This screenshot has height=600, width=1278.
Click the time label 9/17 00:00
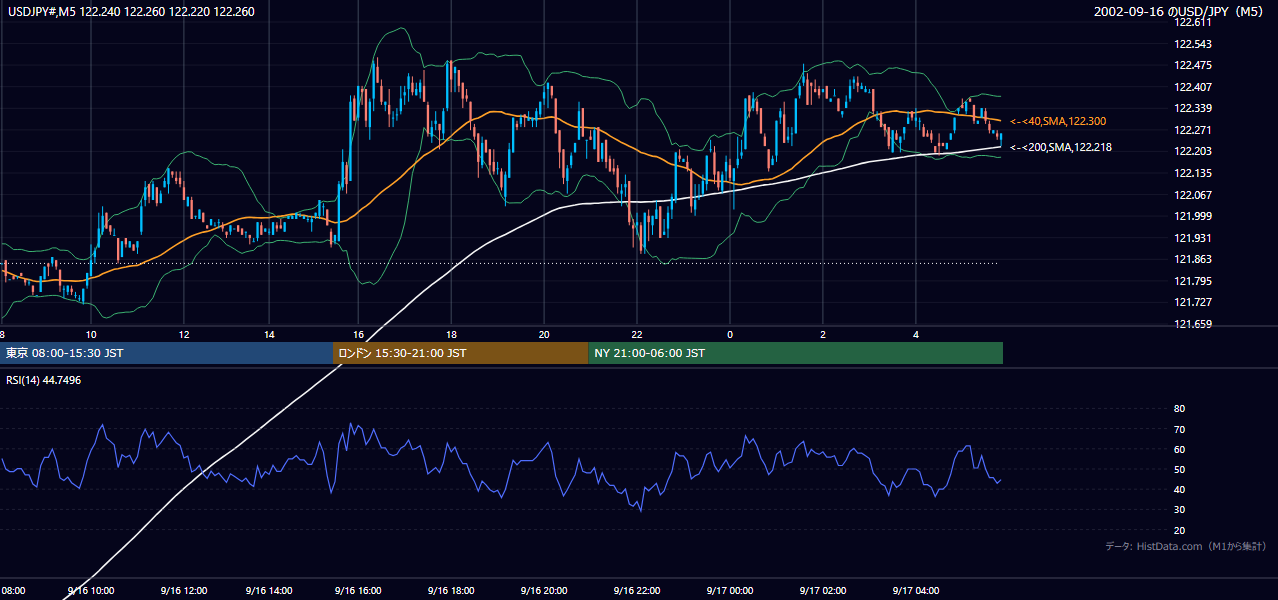(731, 591)
